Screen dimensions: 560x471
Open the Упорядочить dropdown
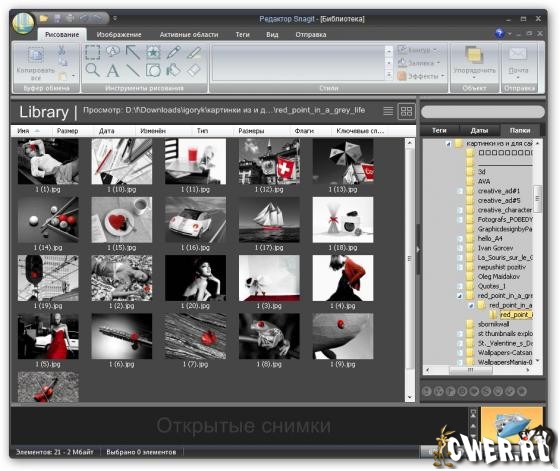pyautogui.click(x=475, y=63)
